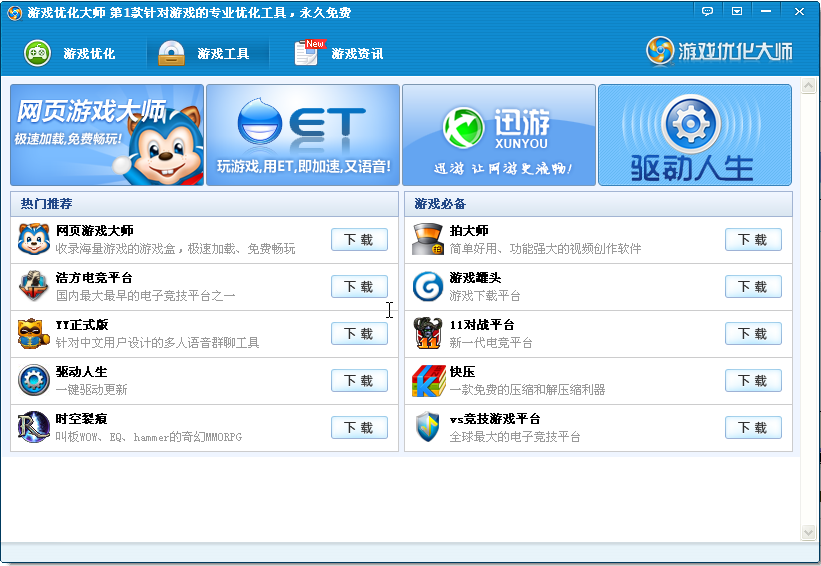Click the 浩方电竞平台 title text
This screenshot has width=821, height=566.
point(94,278)
